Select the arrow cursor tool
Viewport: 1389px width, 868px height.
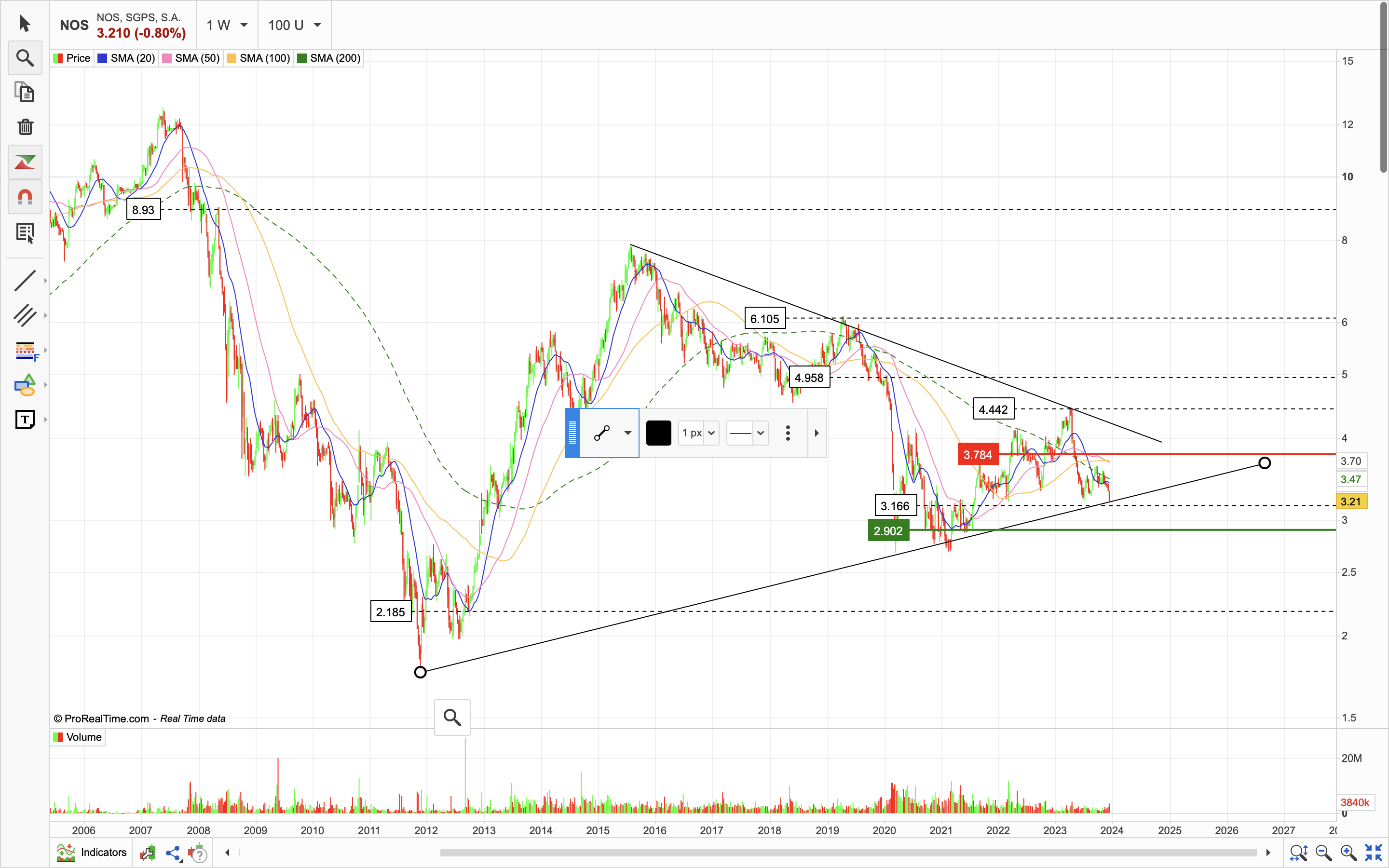coord(24,24)
